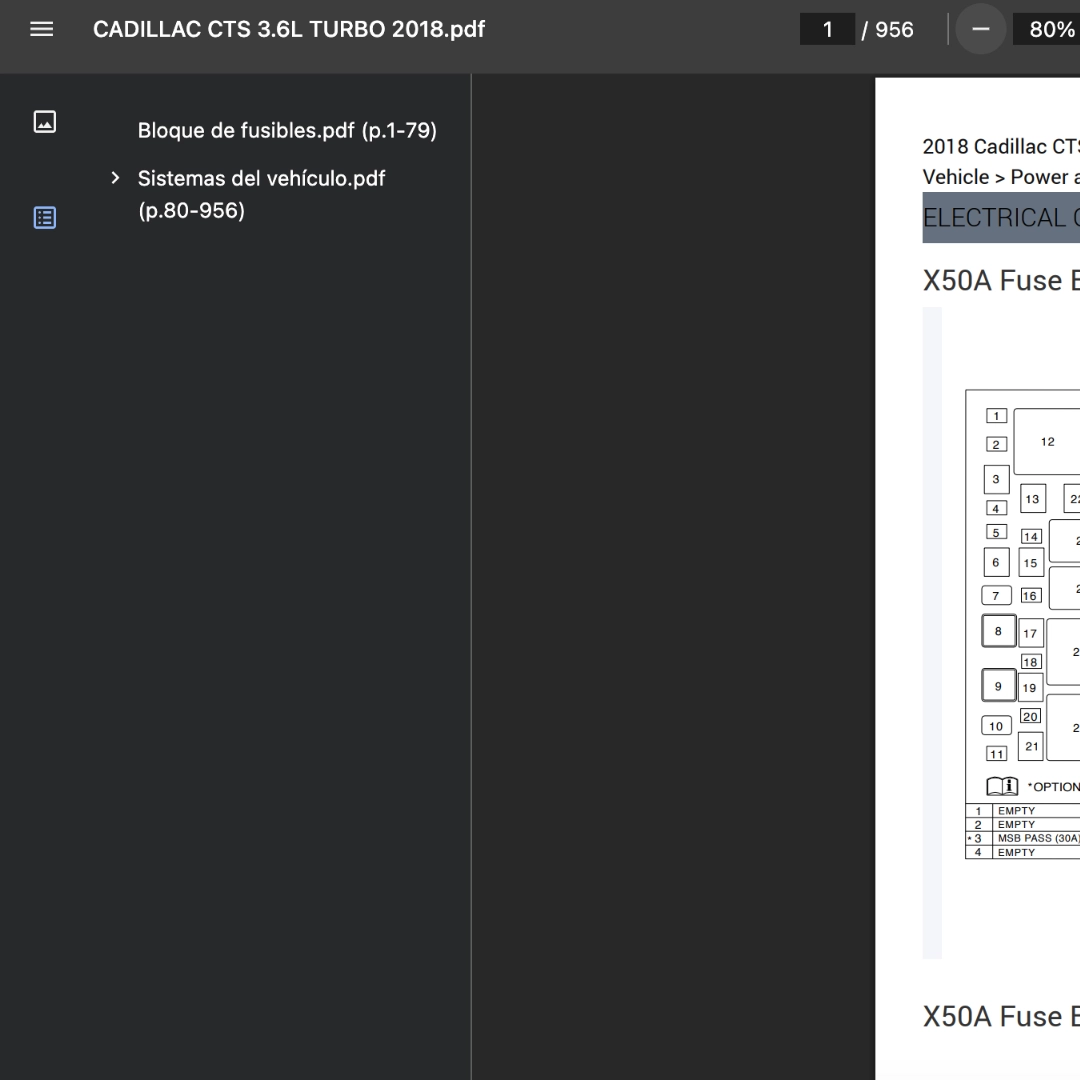
Task: Click fuse position 17 in diagram
Action: [1030, 633]
